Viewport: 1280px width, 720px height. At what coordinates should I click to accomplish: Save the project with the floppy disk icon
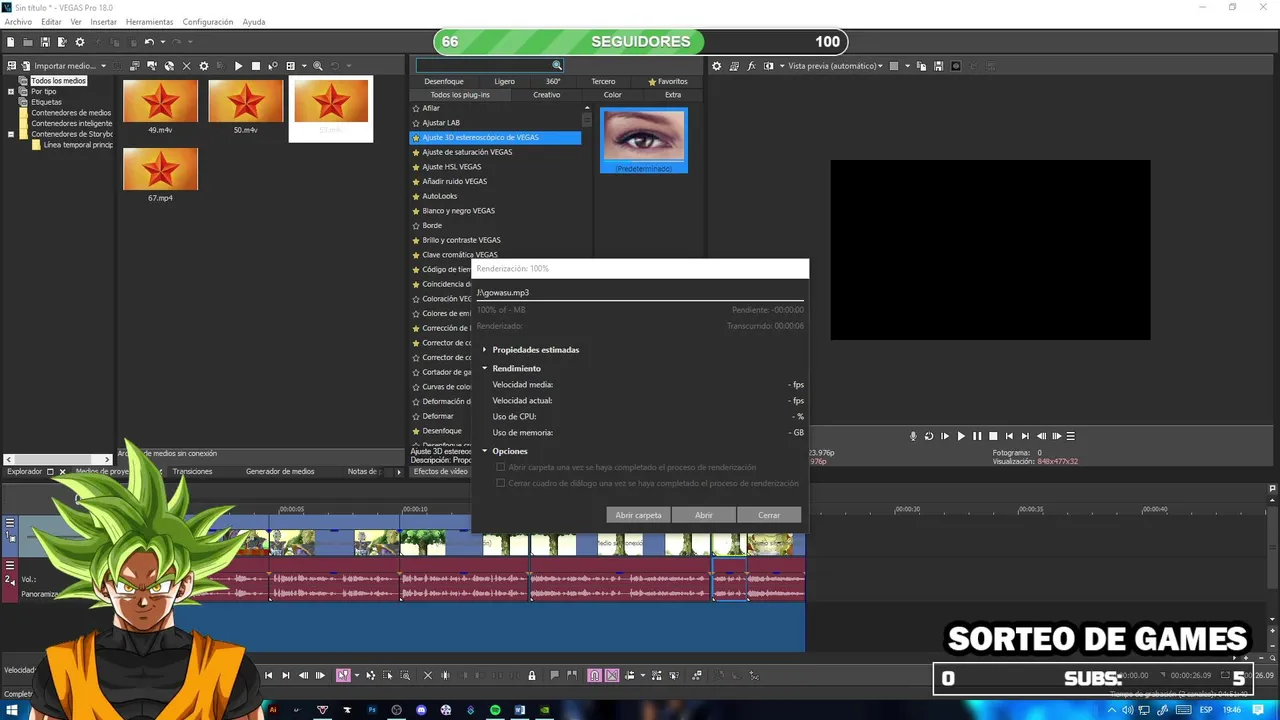pyautogui.click(x=45, y=42)
